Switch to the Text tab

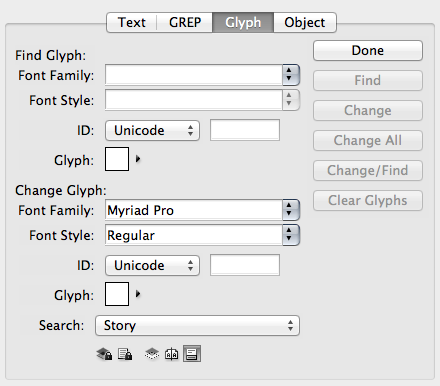pyautogui.click(x=132, y=22)
